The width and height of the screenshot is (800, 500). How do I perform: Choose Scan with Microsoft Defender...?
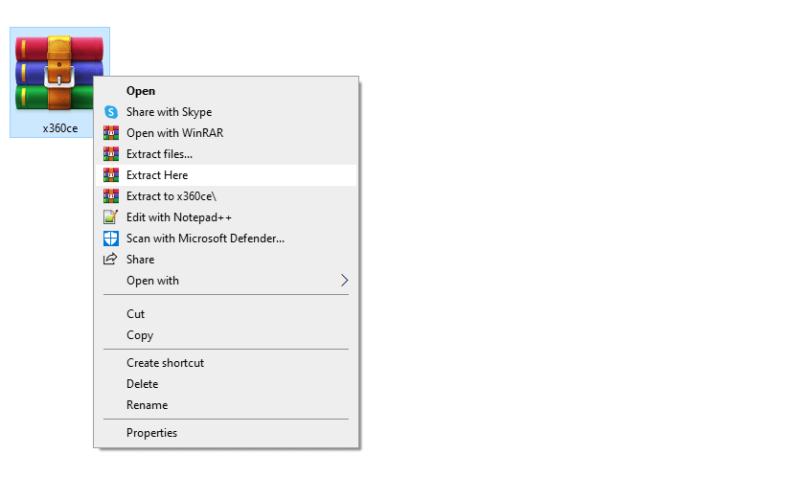(226, 238)
